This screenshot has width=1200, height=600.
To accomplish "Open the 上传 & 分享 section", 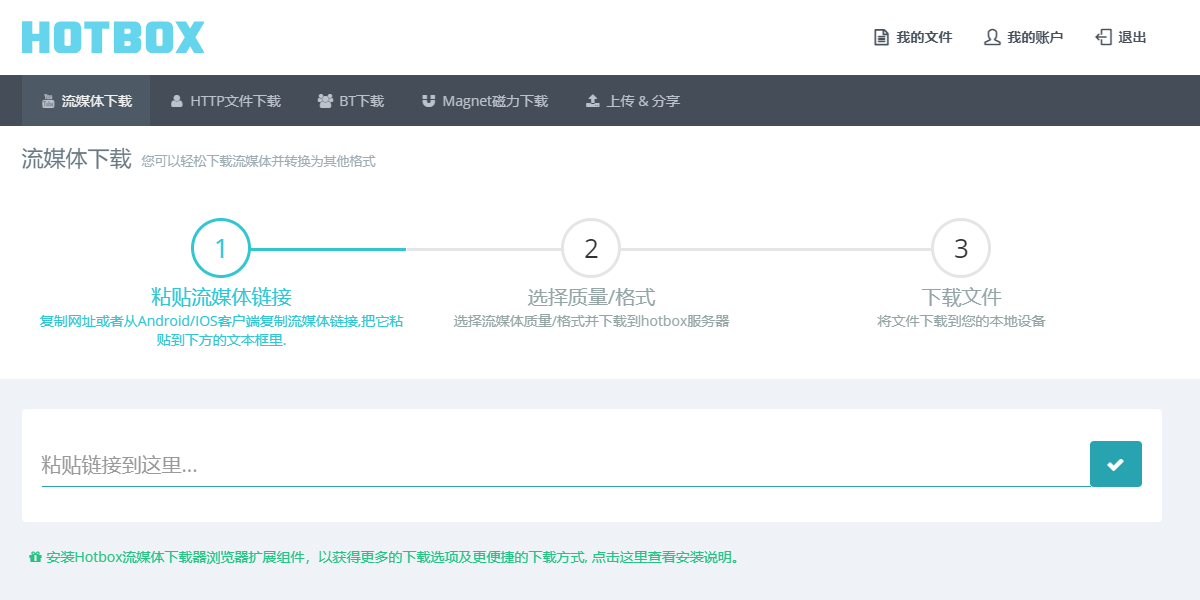I will point(632,100).
